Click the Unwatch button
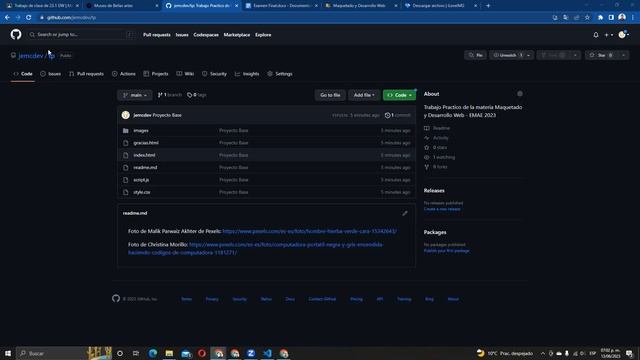The image size is (640, 360). (x=508, y=55)
